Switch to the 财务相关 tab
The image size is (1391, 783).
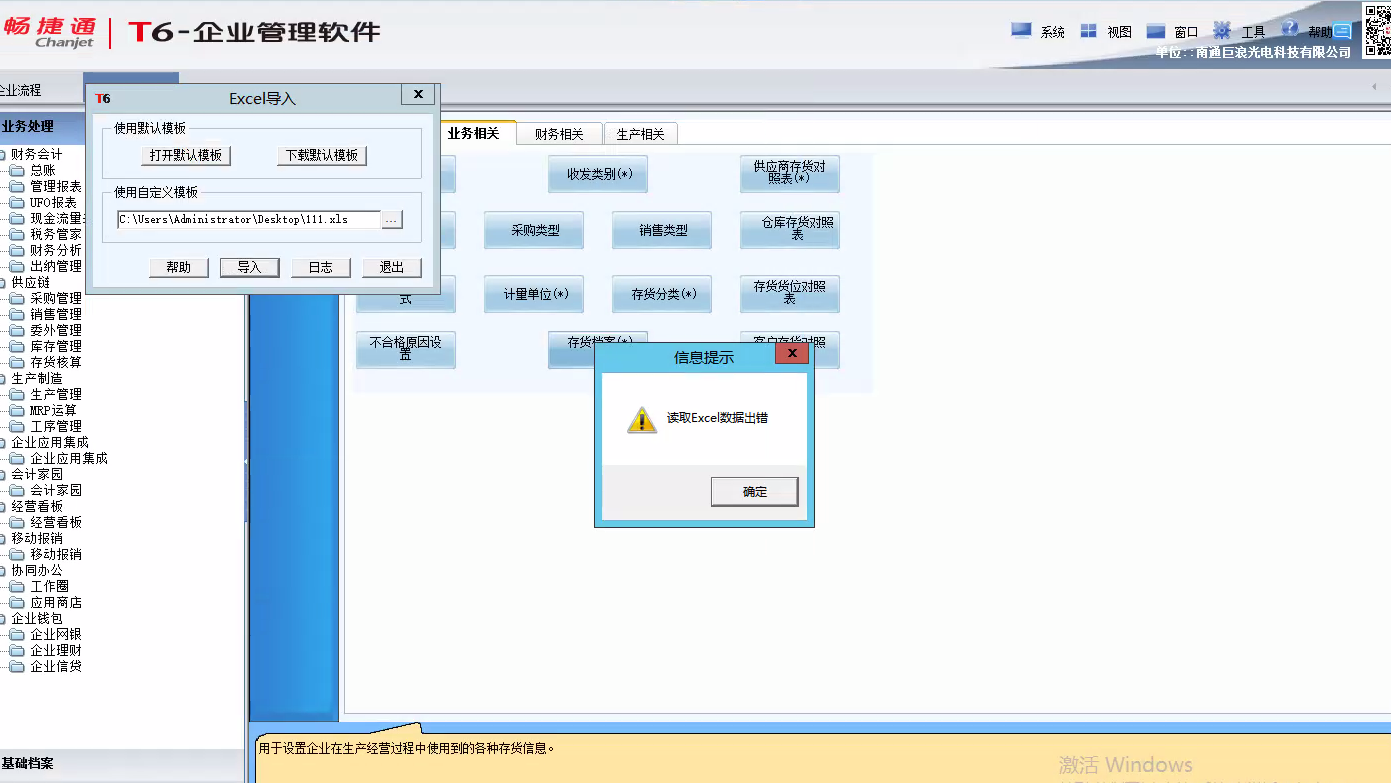[559, 134]
